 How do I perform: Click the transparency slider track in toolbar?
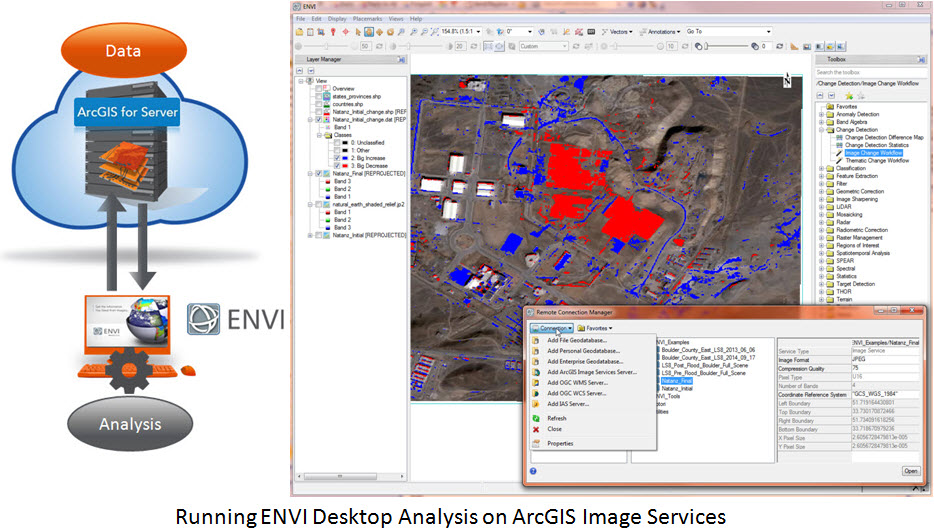tap(720, 46)
